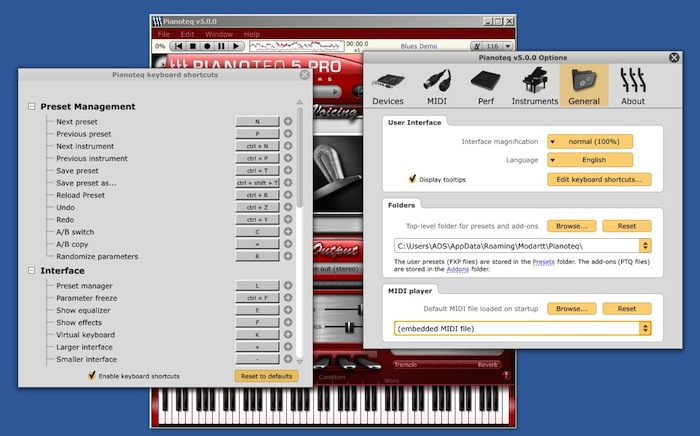
Task: Add shortcut for Show equalizer
Action: (x=288, y=310)
